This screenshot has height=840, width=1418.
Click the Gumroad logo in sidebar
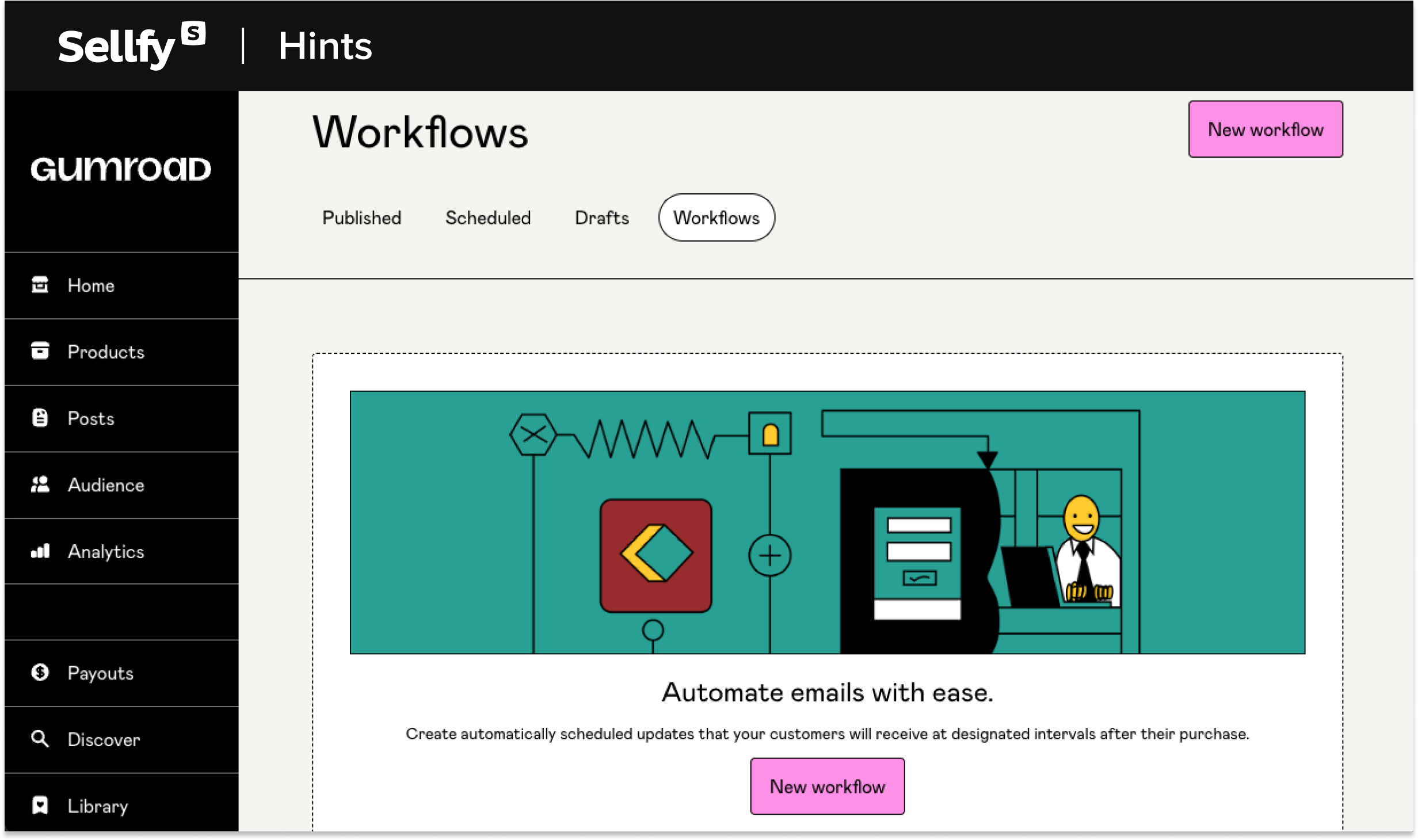click(121, 169)
